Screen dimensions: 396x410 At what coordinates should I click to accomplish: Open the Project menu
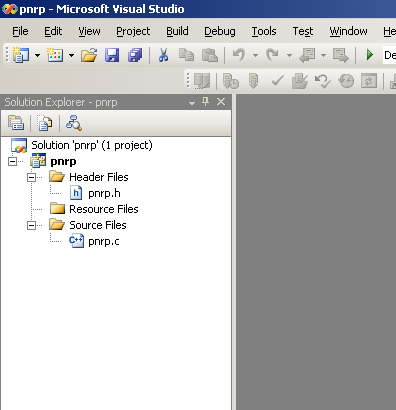[133, 31]
